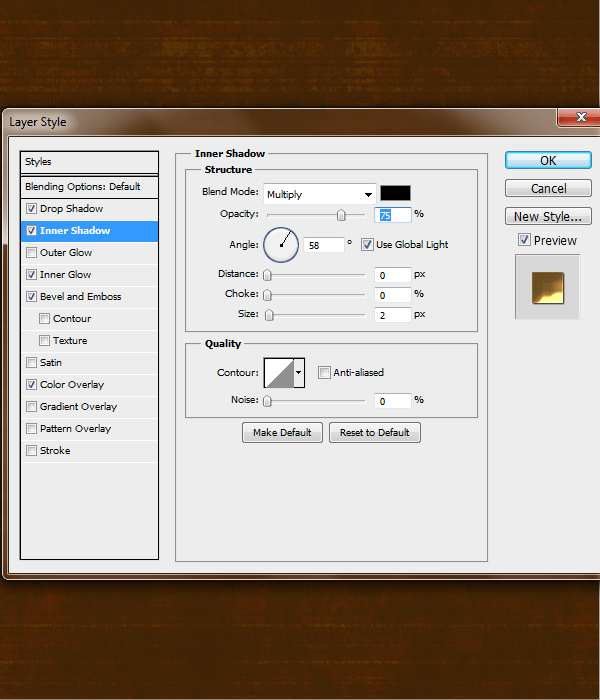Click the Distance slider handle

[x=267, y=275]
